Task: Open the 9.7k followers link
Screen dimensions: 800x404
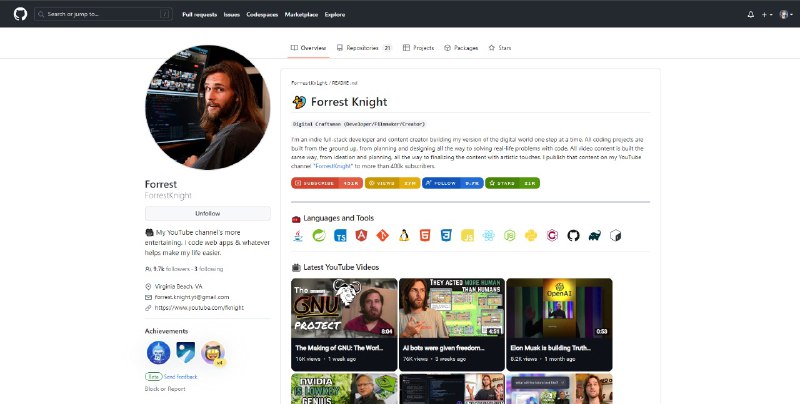Action: [x=167, y=269]
